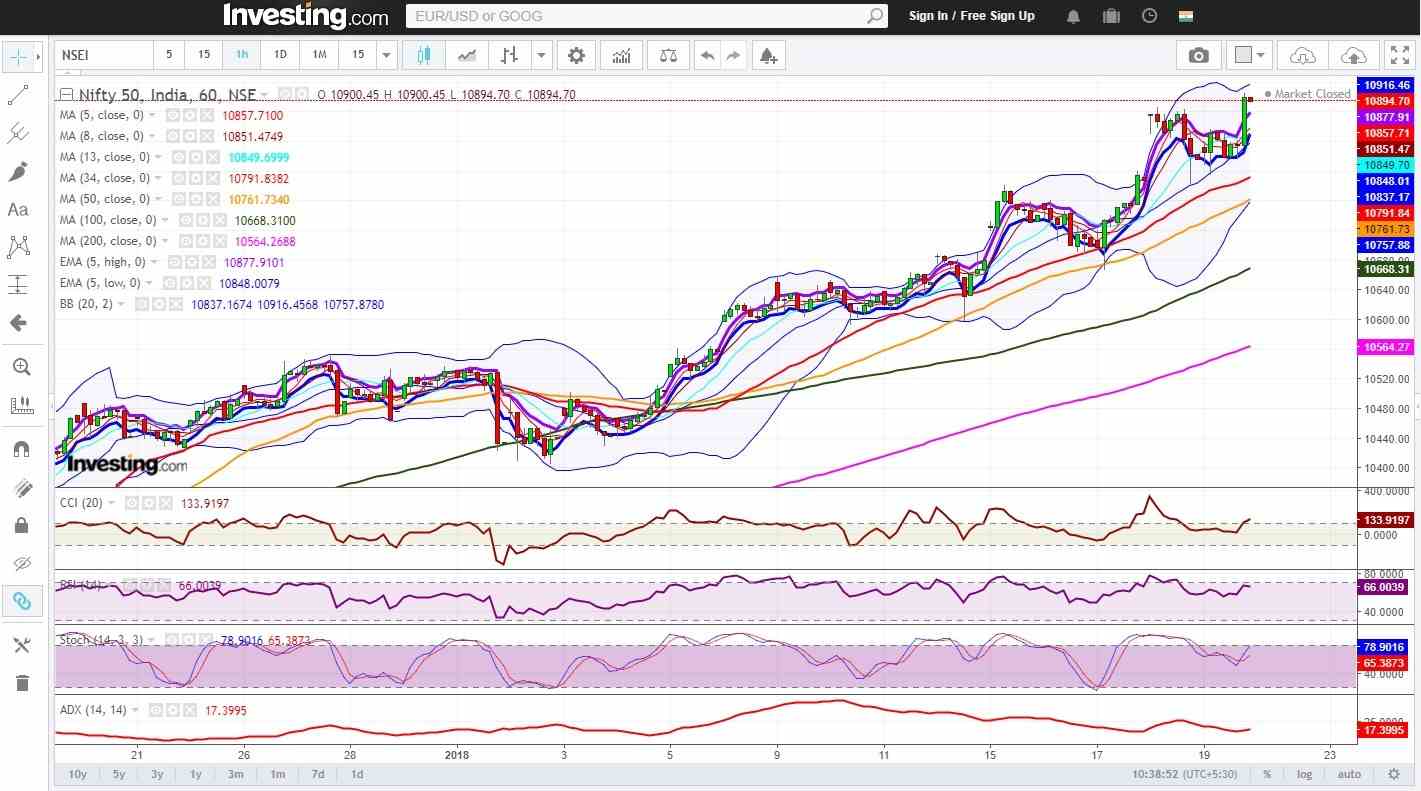Screen dimensions: 1421x791
Task: Click the India flag edition selector
Action: pyautogui.click(x=1186, y=16)
